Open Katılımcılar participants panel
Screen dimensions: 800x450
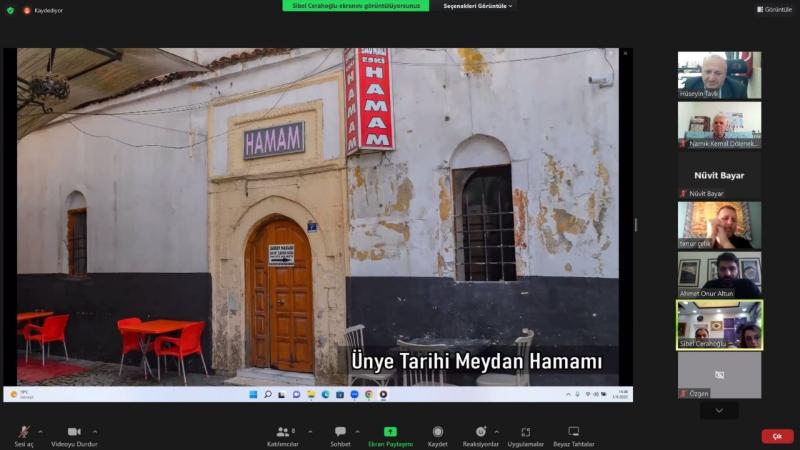tap(282, 432)
